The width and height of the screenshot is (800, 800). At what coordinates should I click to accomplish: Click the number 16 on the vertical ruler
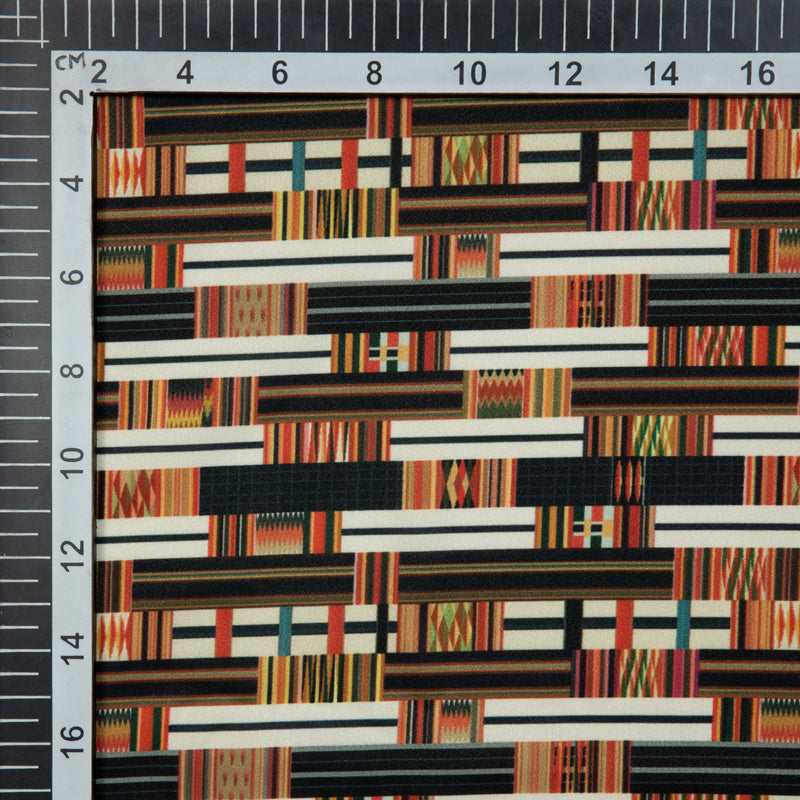coord(72,741)
